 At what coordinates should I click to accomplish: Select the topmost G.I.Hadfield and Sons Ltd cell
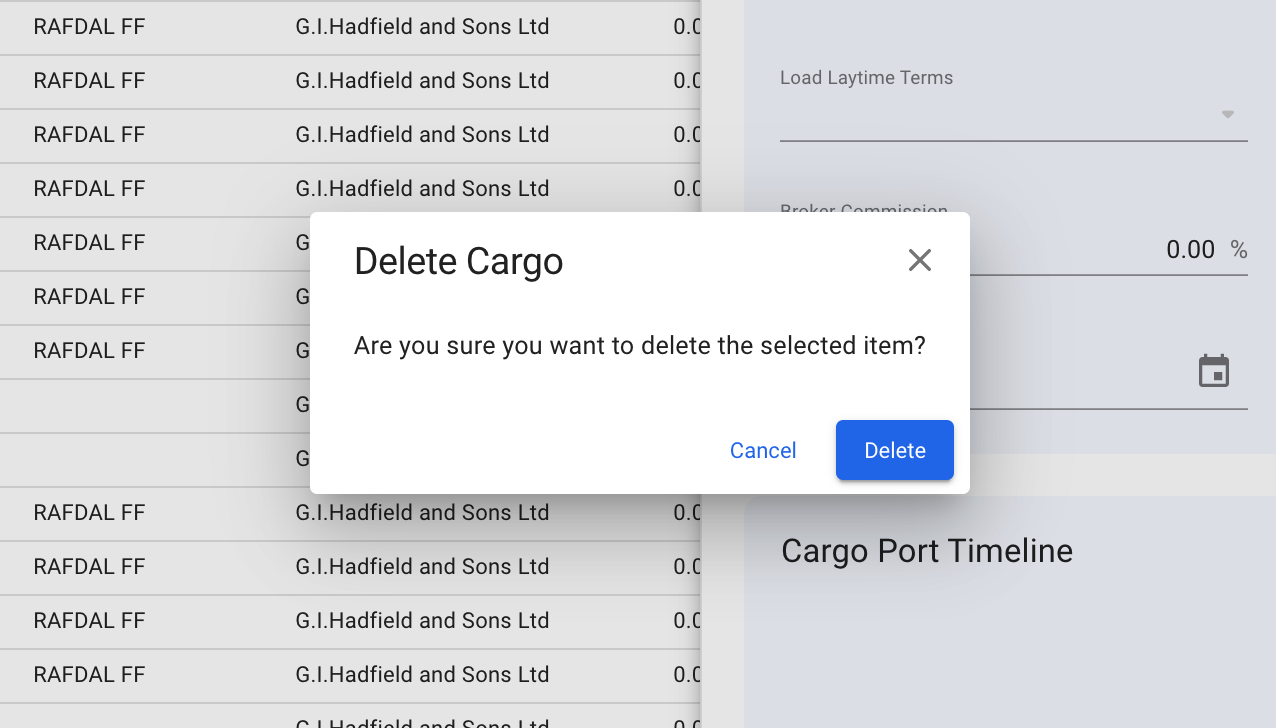(x=422, y=27)
